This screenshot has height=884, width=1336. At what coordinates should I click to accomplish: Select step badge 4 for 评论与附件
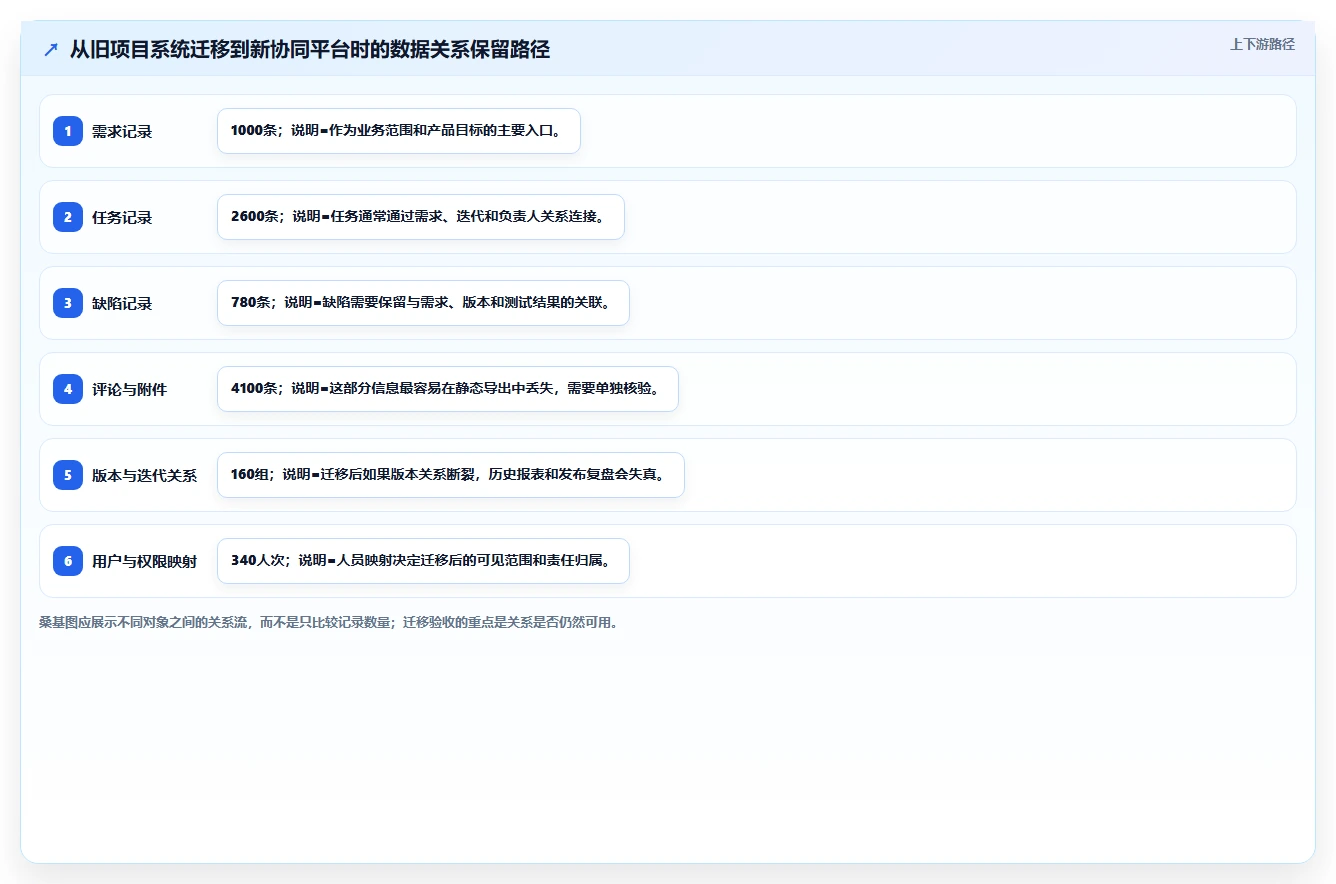68,389
